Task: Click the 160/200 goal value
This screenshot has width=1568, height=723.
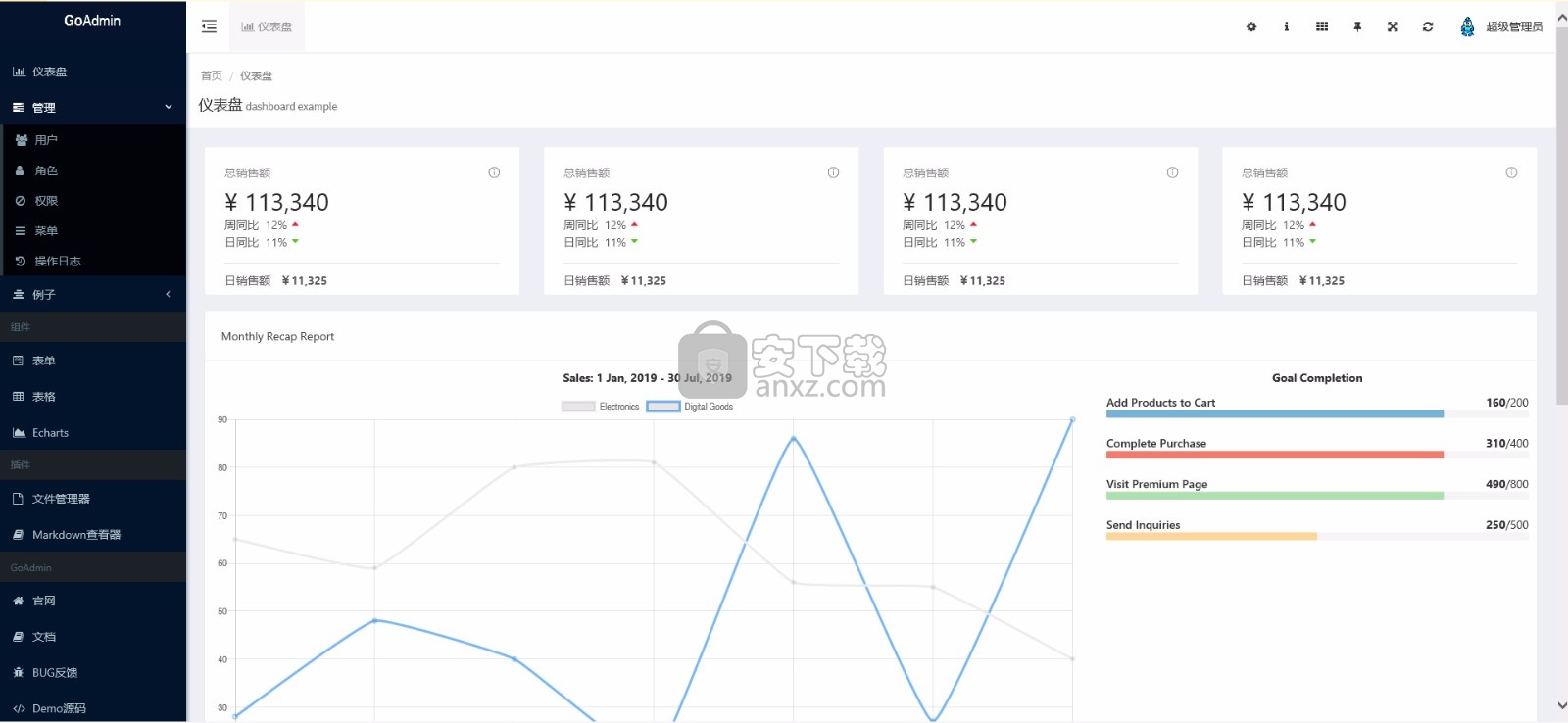Action: [1507, 403]
